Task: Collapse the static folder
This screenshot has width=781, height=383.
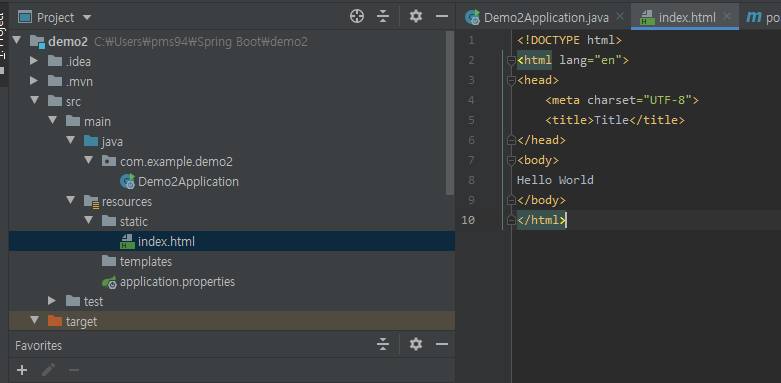Action: [89, 220]
